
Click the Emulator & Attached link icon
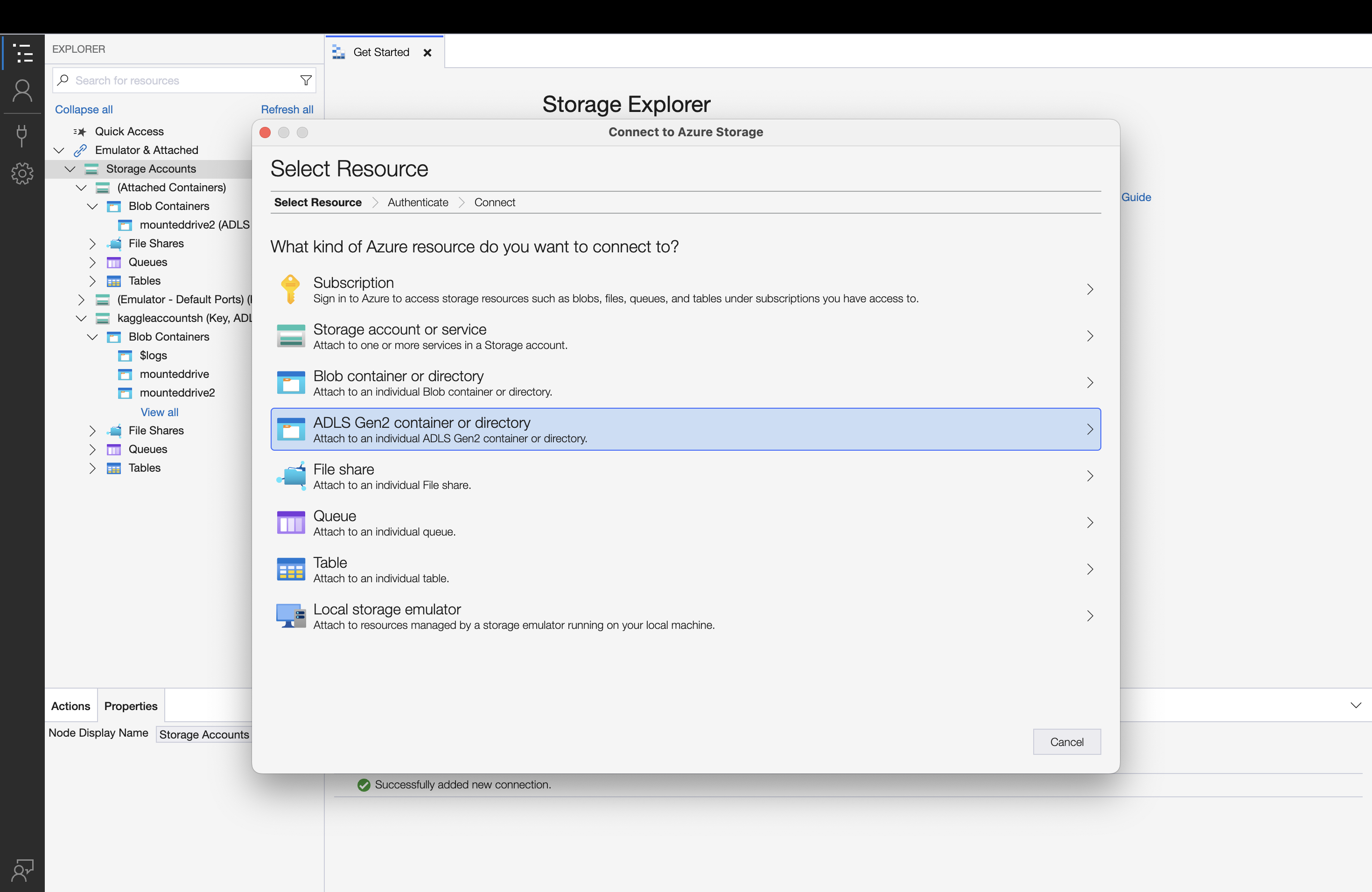pos(80,150)
